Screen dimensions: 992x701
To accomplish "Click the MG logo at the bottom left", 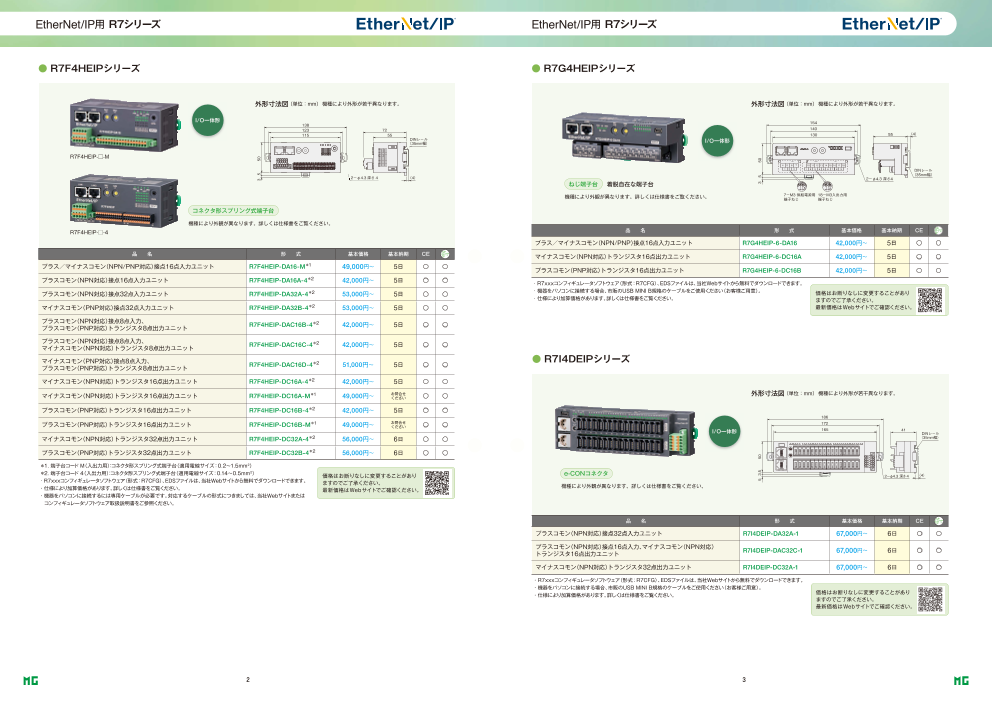I will click(x=30, y=681).
